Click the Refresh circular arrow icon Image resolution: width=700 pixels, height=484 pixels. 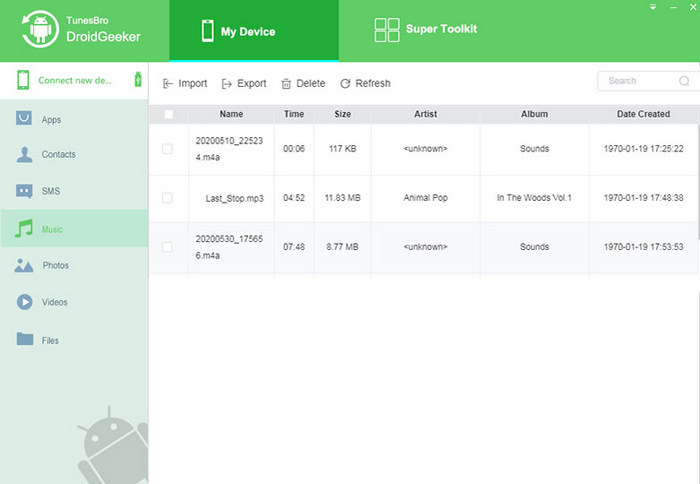click(x=345, y=83)
